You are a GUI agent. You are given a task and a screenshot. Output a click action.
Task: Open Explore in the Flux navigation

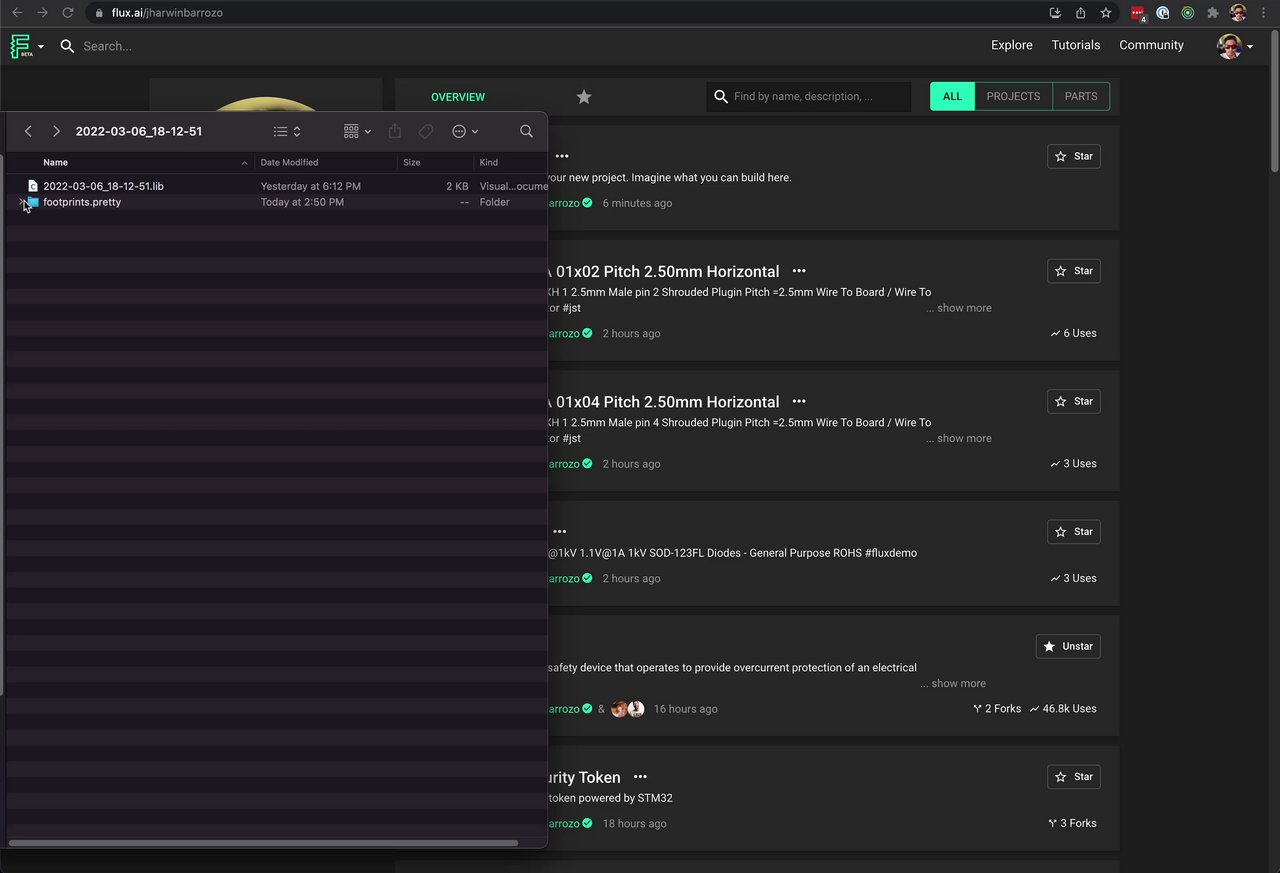(1012, 45)
